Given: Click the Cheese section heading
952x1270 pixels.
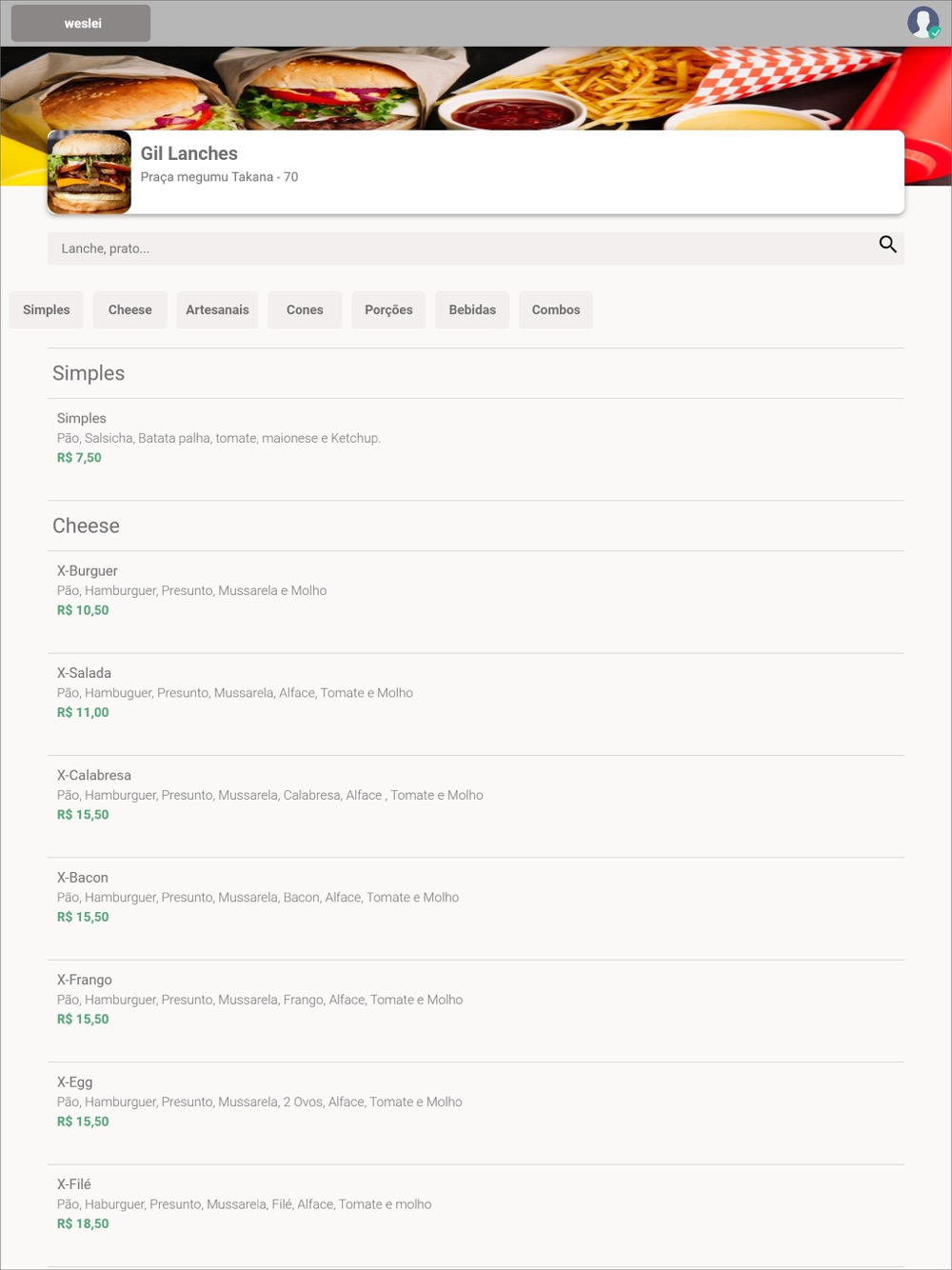Looking at the screenshot, I should pos(86,526).
